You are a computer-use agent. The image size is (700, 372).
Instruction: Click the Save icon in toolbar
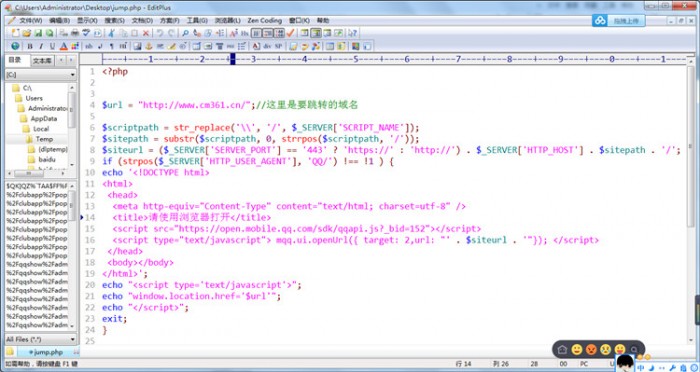coord(38,33)
